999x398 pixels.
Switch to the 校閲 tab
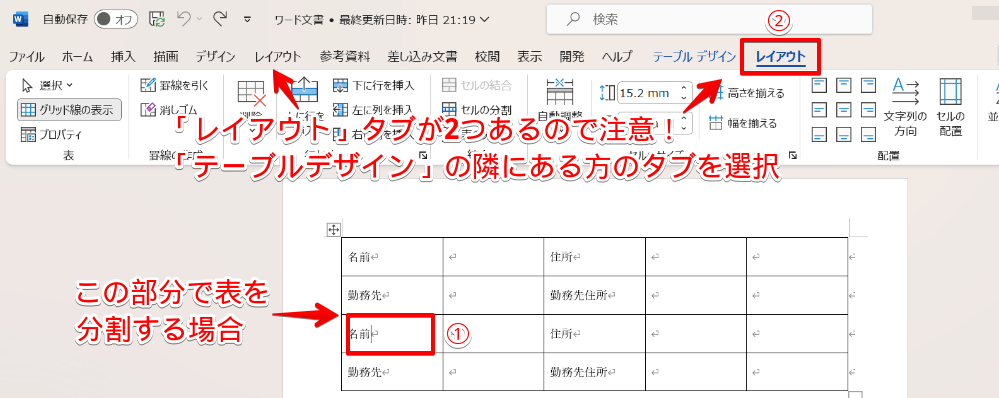point(487,57)
